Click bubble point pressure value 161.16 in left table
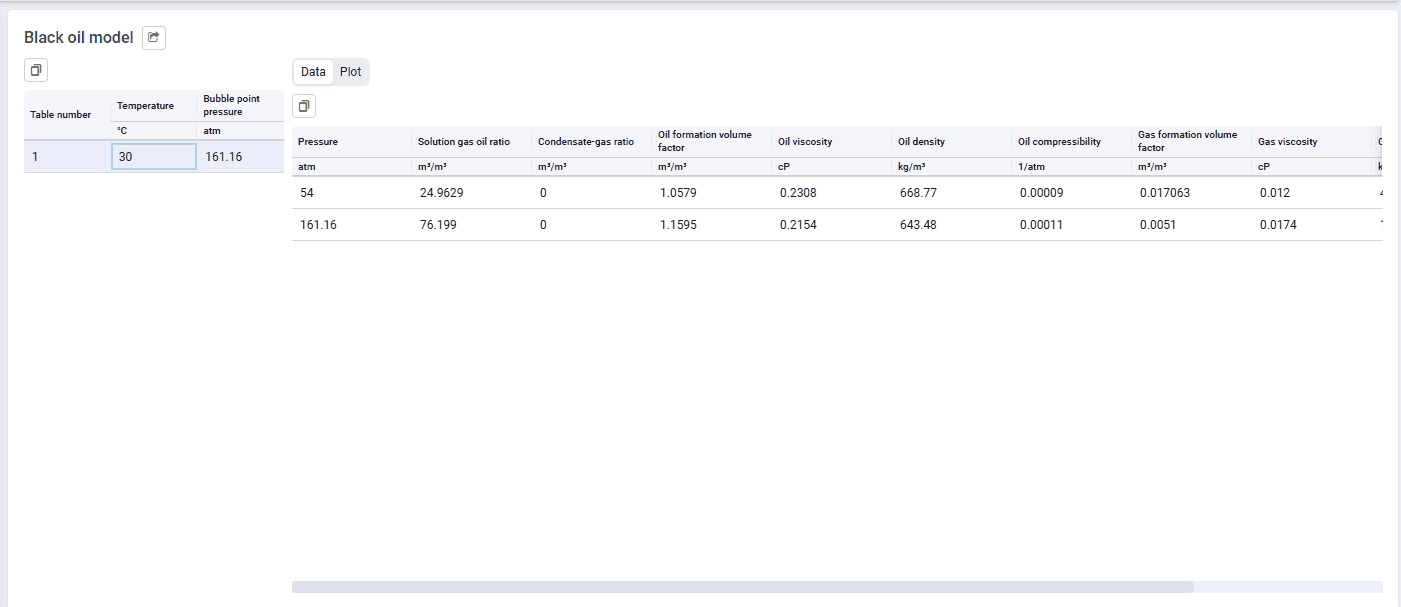This screenshot has height=607, width=1401. 240,156
